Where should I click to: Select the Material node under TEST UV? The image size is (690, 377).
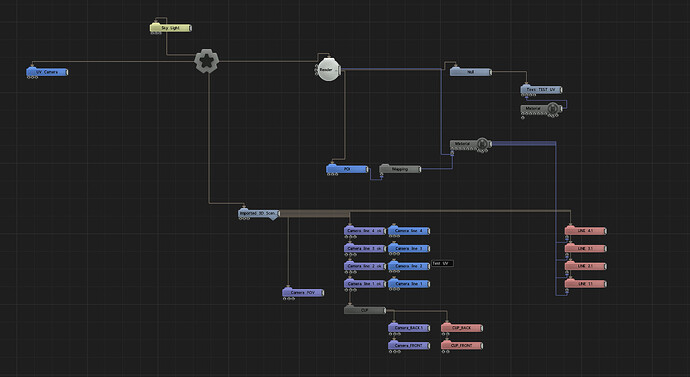pyautogui.click(x=541, y=108)
